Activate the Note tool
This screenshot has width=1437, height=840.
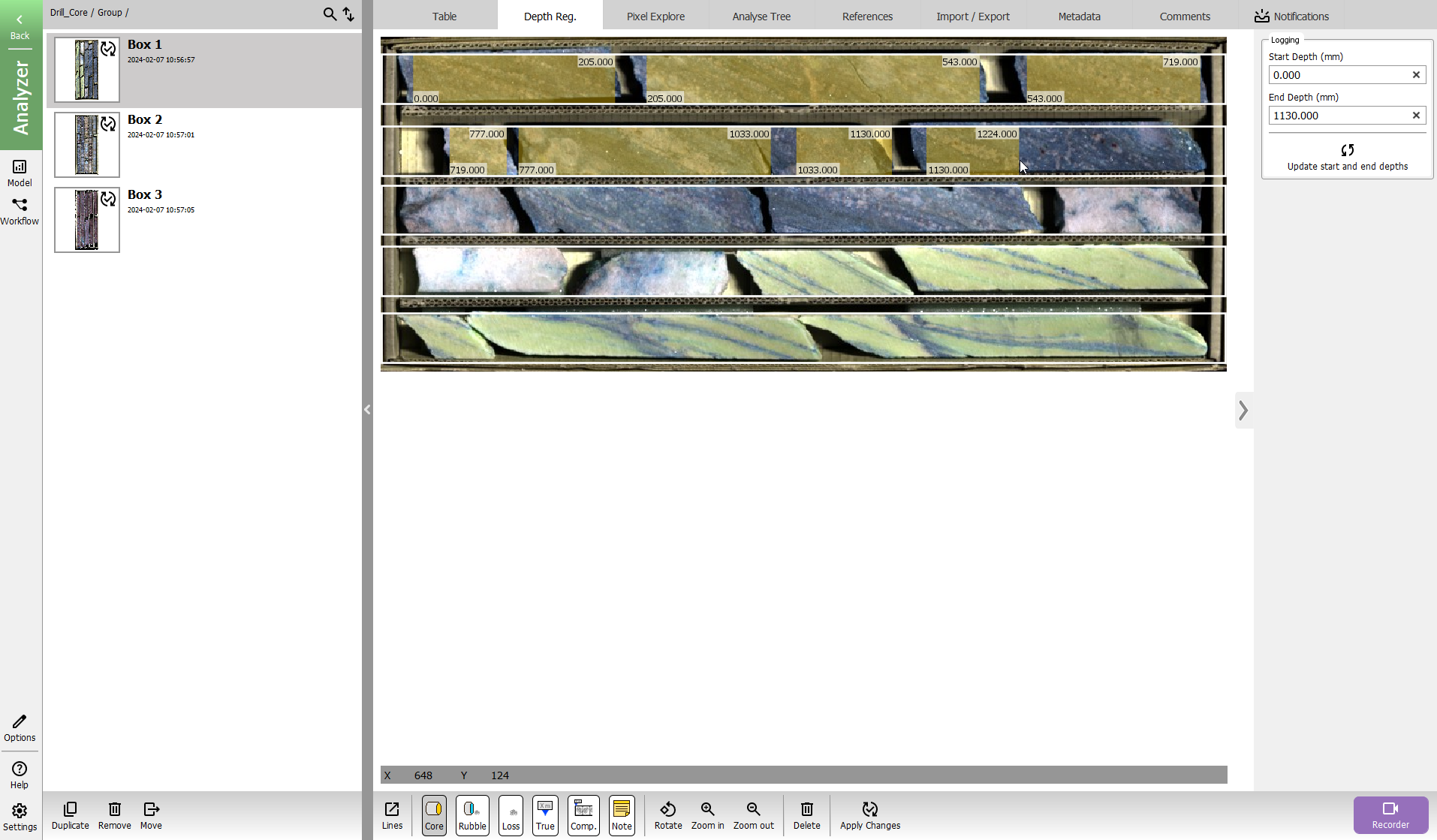[x=621, y=815]
